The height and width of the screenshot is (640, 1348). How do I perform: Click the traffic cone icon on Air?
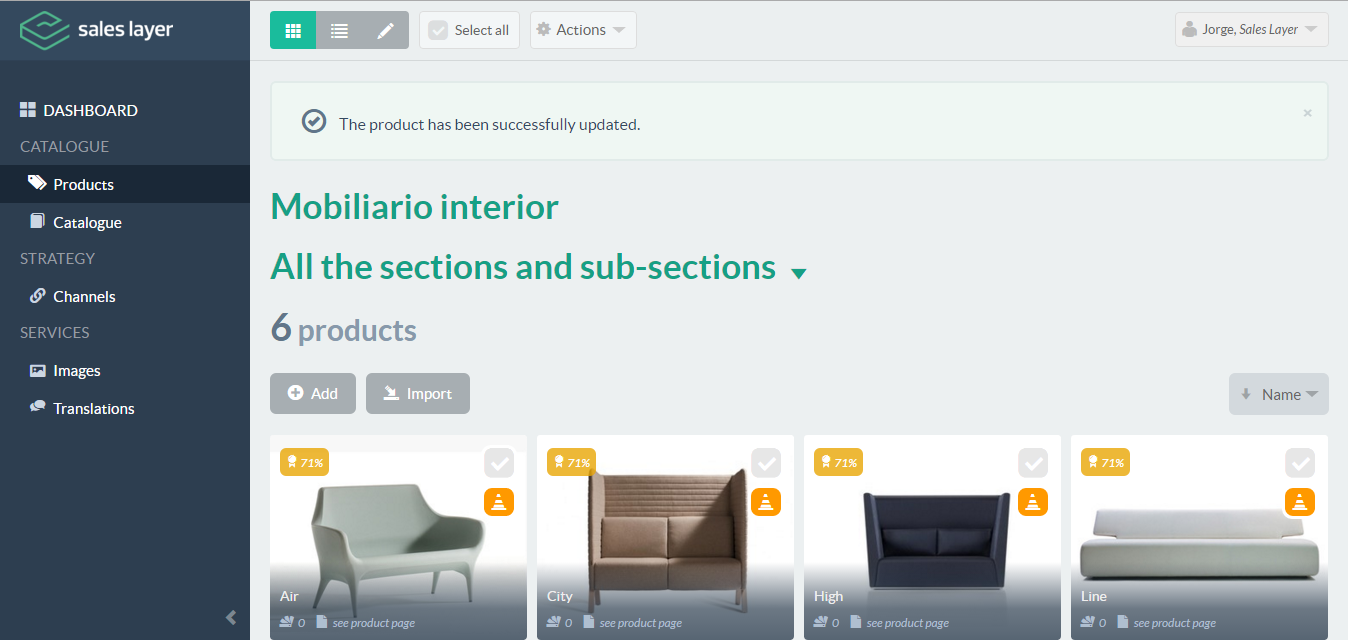click(499, 501)
